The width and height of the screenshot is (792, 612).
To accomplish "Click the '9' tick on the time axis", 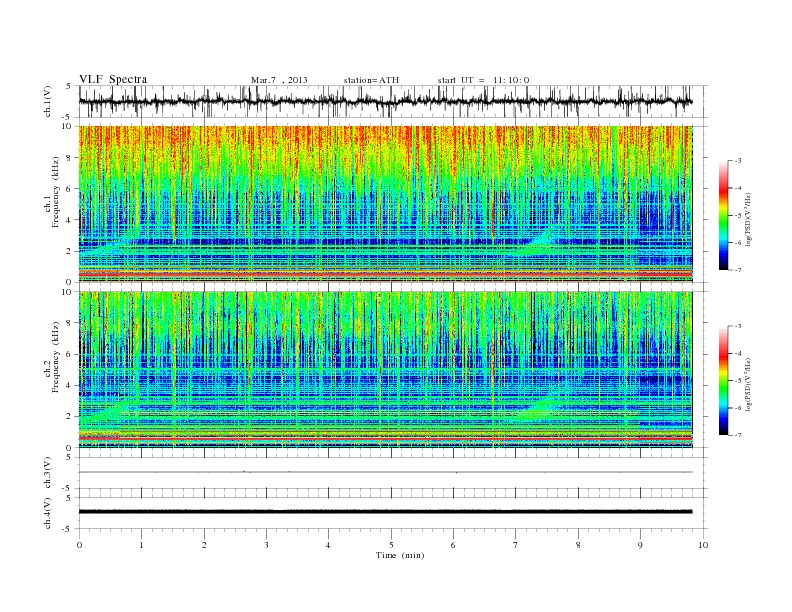I will [x=640, y=545].
